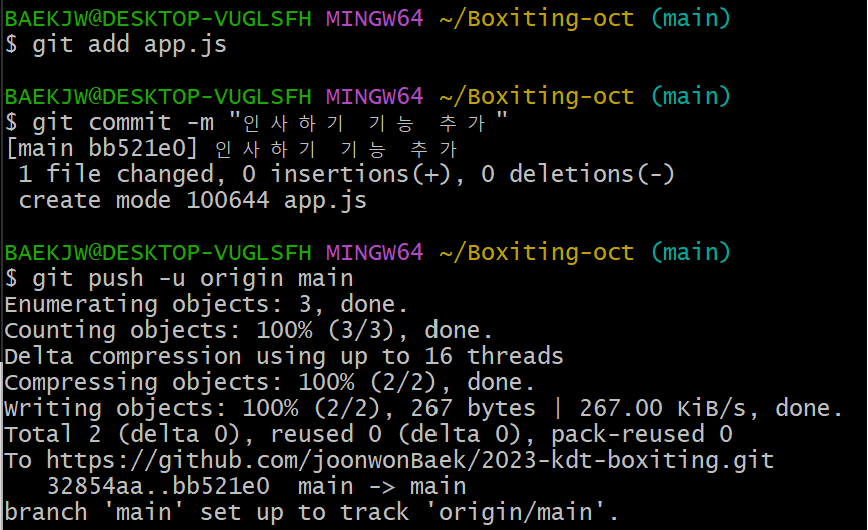Click 'Counting objects: 100% (3/3)' line
Image resolution: width=868 pixels, height=530 pixels.
tap(248, 330)
